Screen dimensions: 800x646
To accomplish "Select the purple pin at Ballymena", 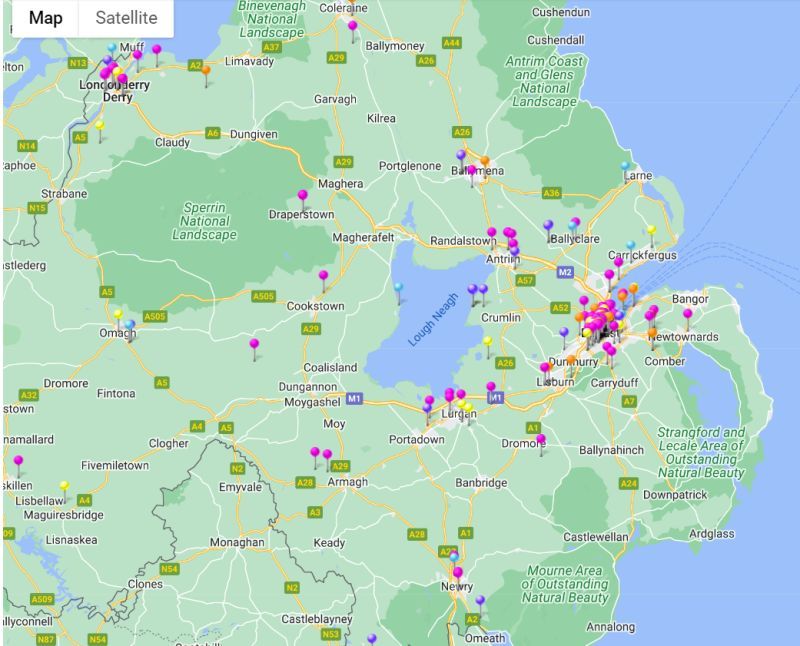I will (461, 155).
